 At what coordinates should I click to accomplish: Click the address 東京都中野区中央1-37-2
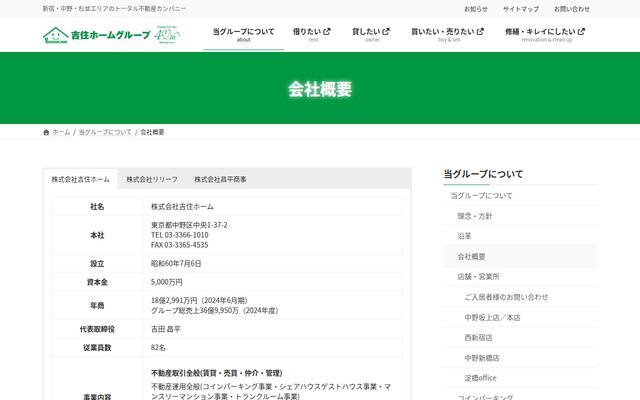click(189, 225)
